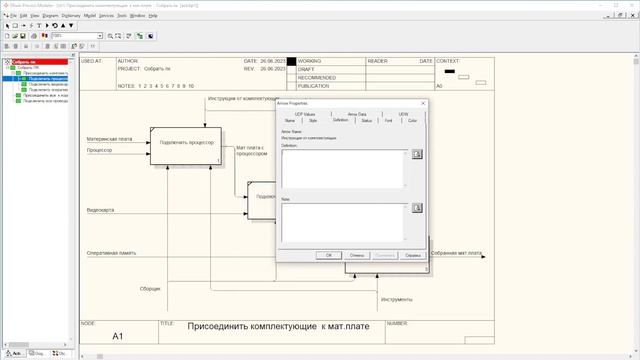Save the model with the floppy icon
The width and height of the screenshot is (640, 360).
pos(23,36)
